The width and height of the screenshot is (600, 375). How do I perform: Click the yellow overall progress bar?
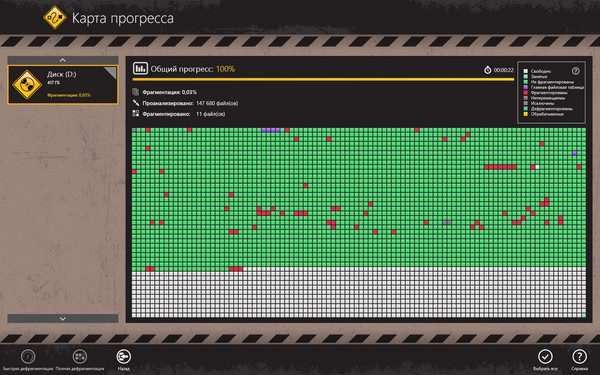[323, 80]
